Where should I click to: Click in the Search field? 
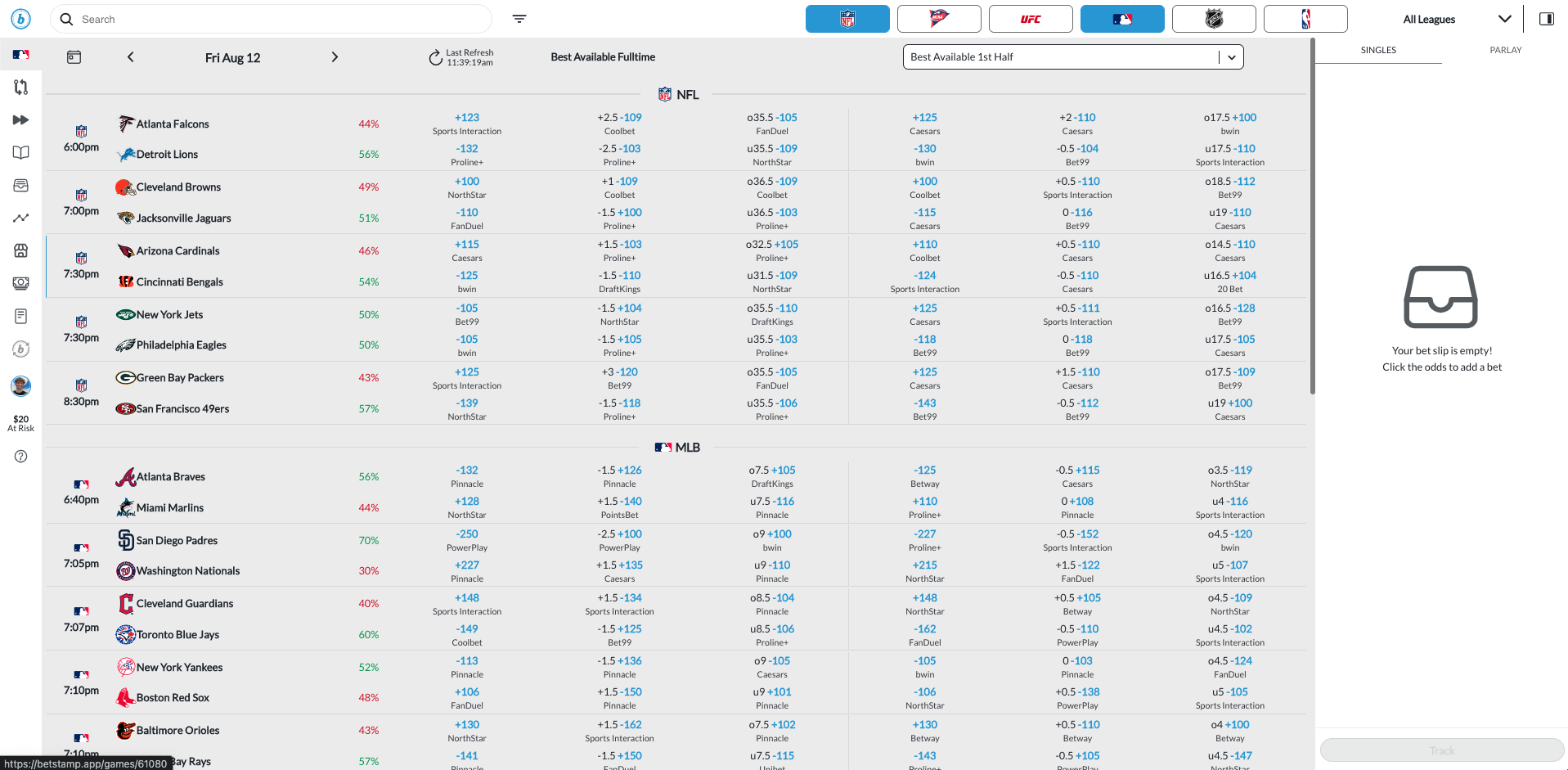click(x=278, y=19)
